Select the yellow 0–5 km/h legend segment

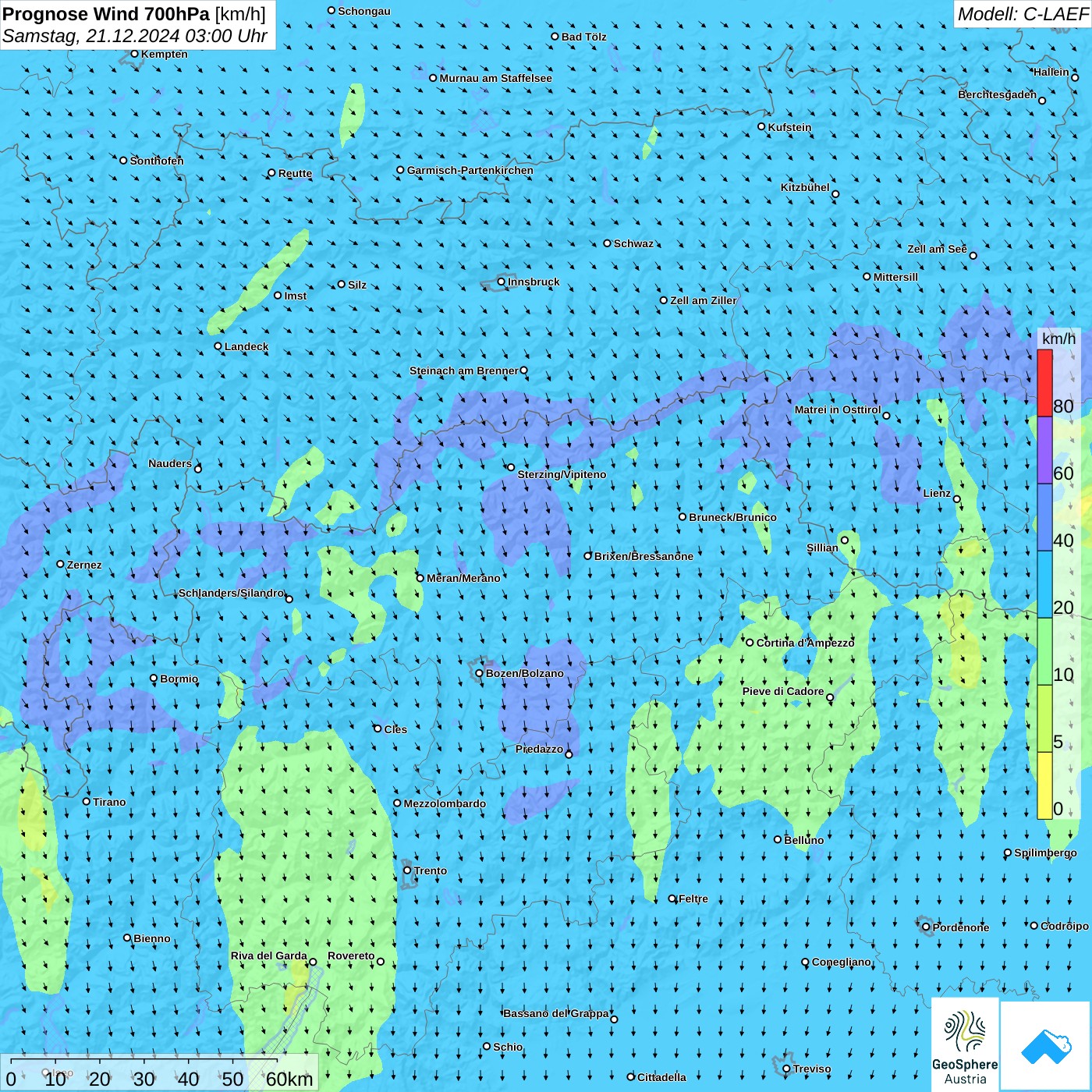(x=1044, y=785)
